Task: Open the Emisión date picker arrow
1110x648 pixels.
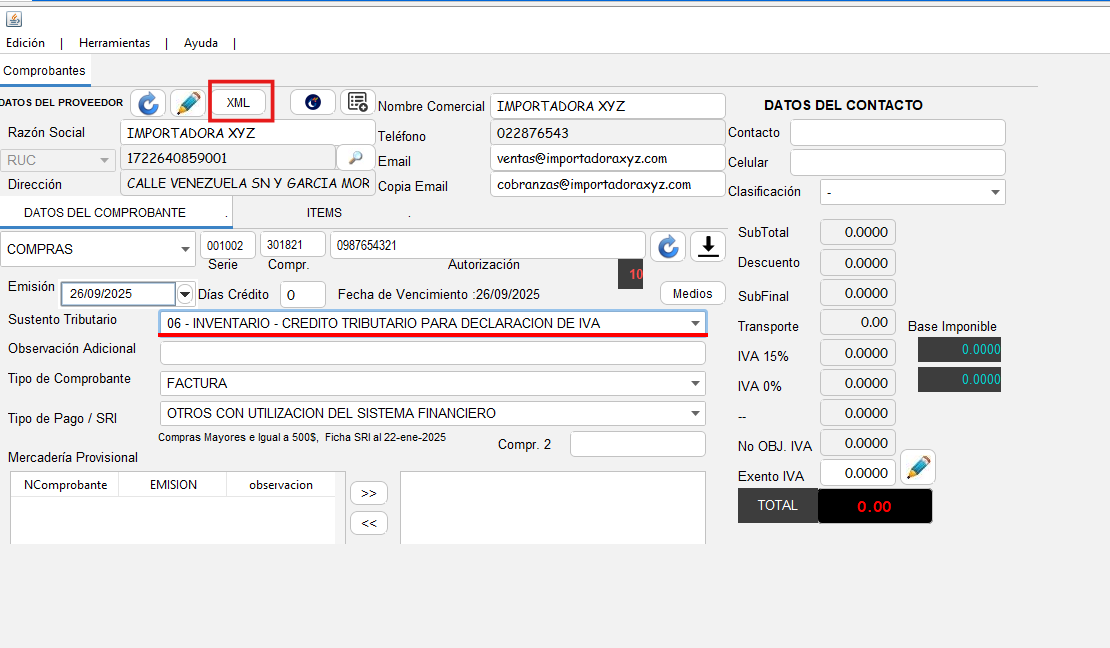Action: pyautogui.click(x=185, y=294)
